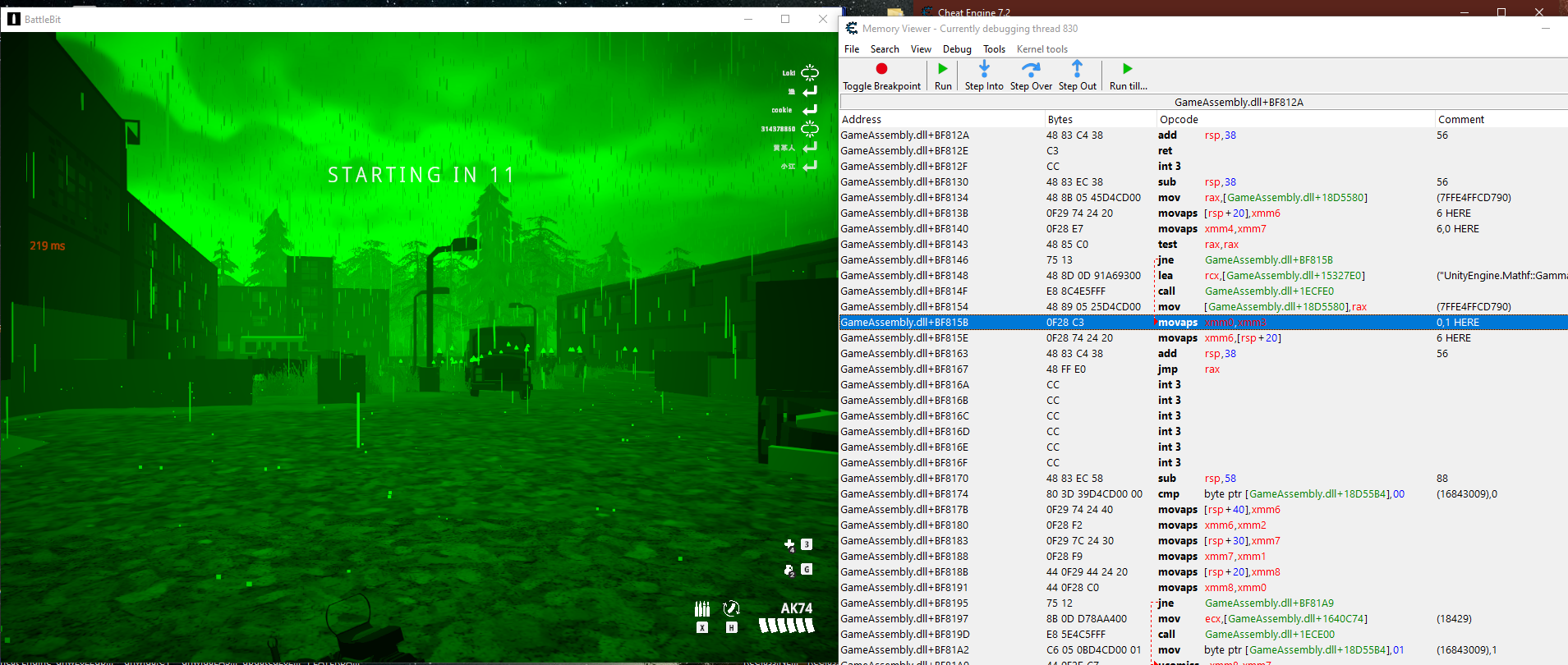
Task: Open the Search menu
Action: [885, 49]
